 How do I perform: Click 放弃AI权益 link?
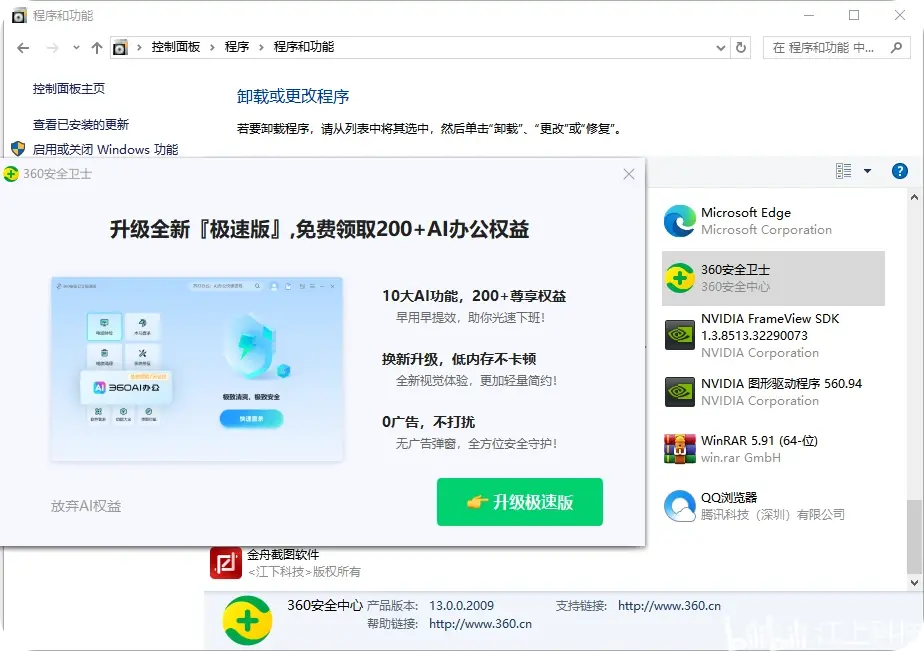click(86, 506)
